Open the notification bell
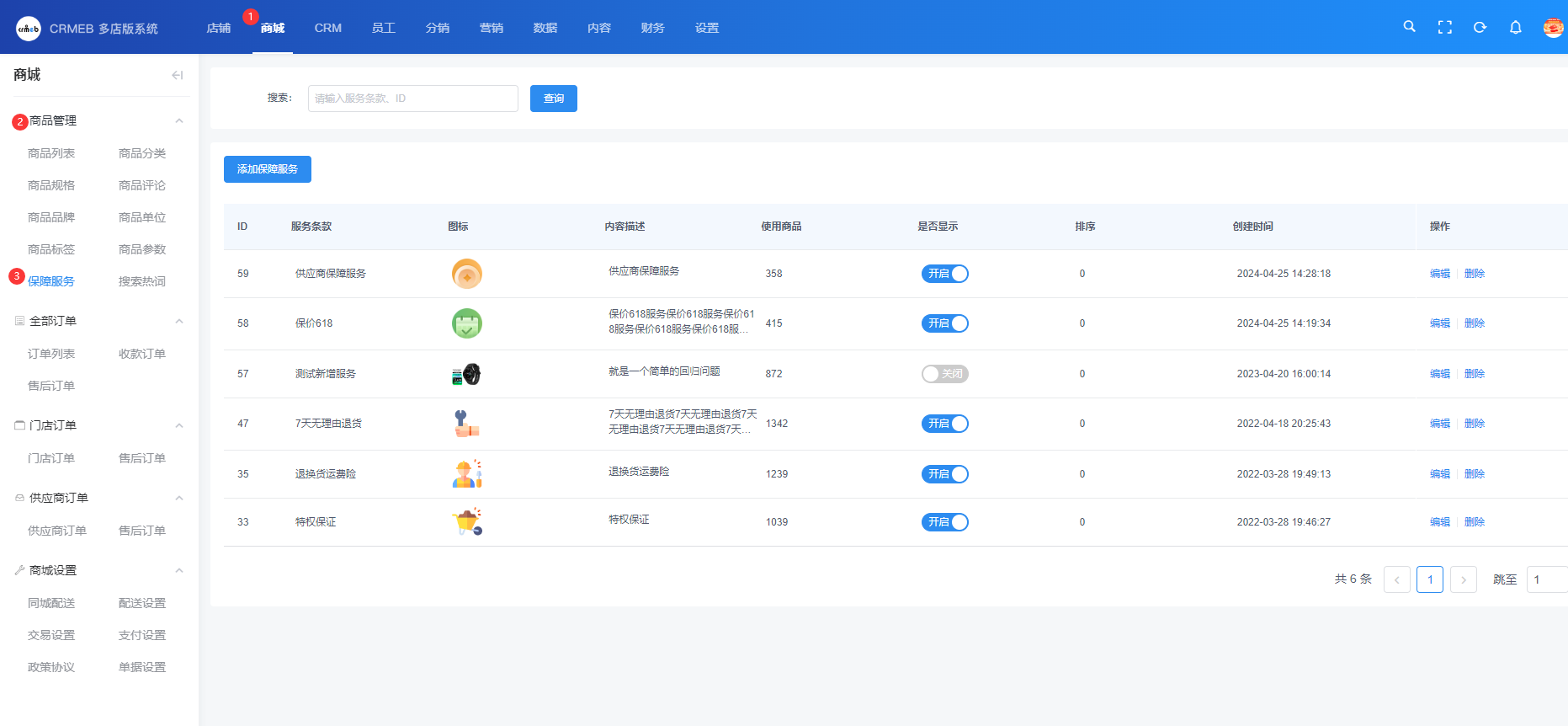 (x=1515, y=28)
